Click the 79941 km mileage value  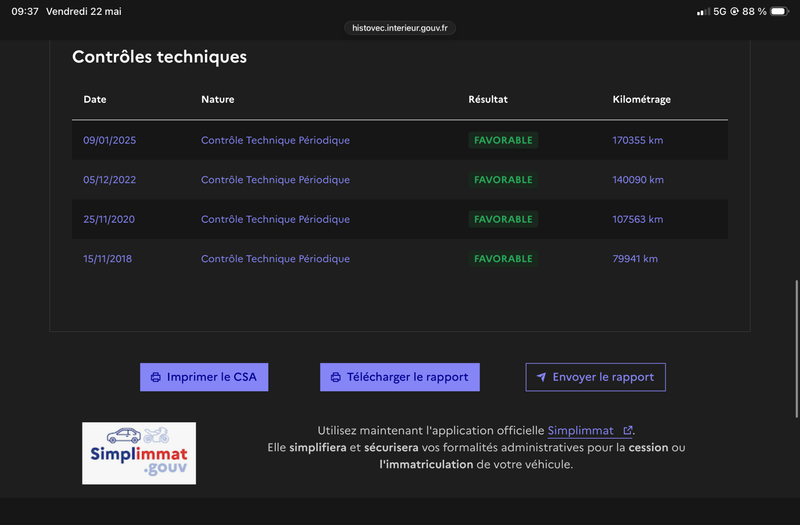coord(635,259)
